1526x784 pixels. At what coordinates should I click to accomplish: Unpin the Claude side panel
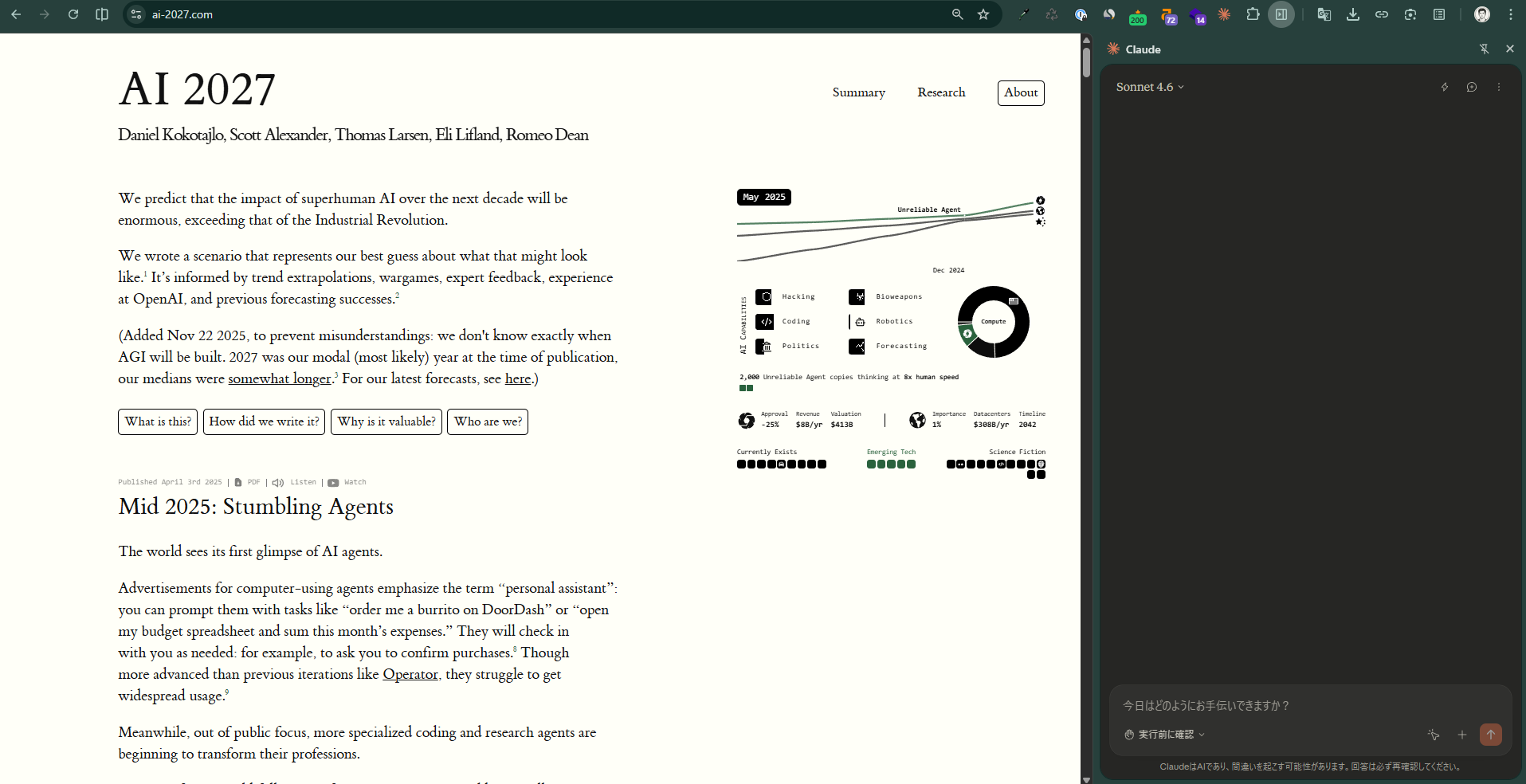click(1484, 49)
